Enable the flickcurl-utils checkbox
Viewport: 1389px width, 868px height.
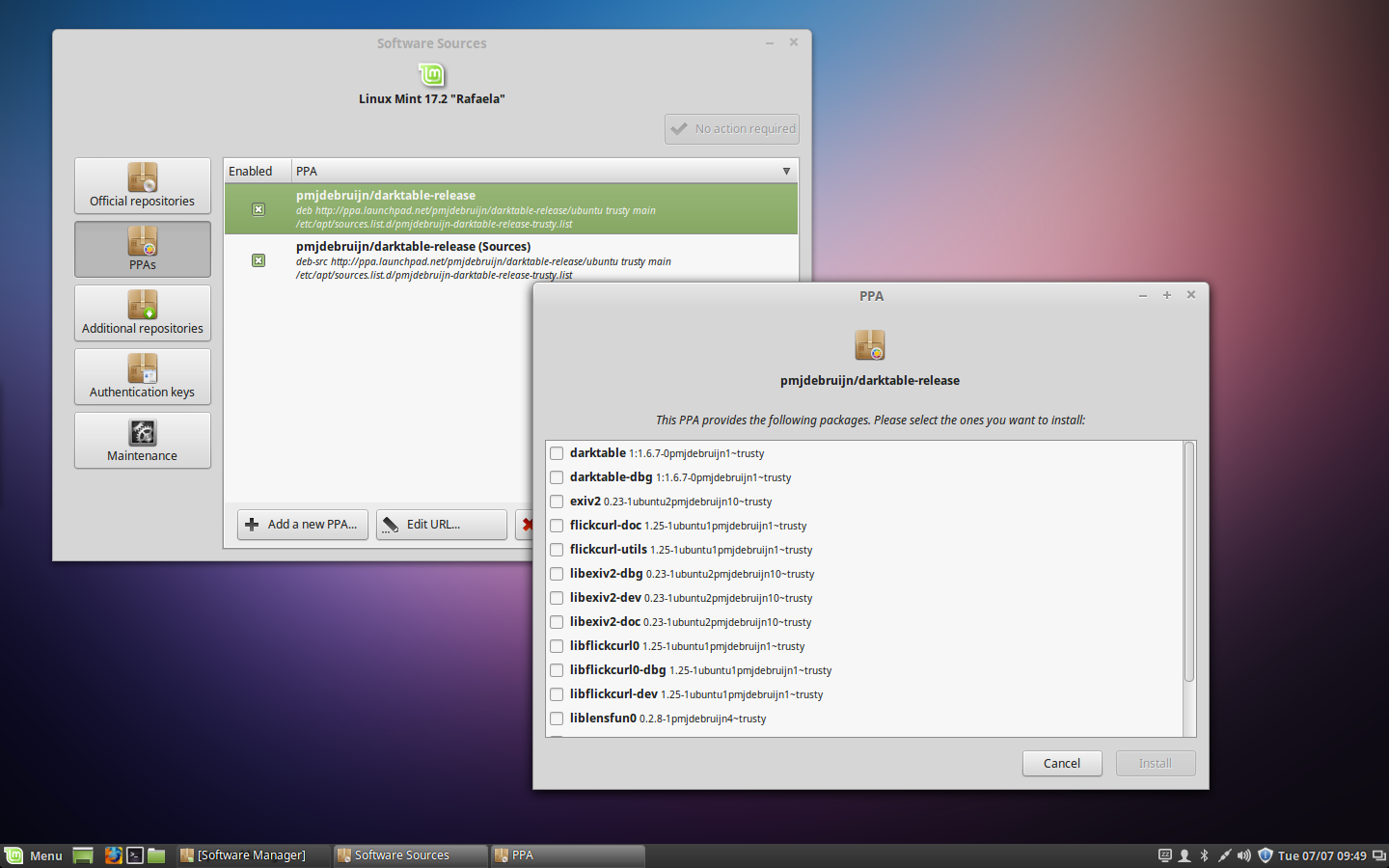click(x=557, y=550)
